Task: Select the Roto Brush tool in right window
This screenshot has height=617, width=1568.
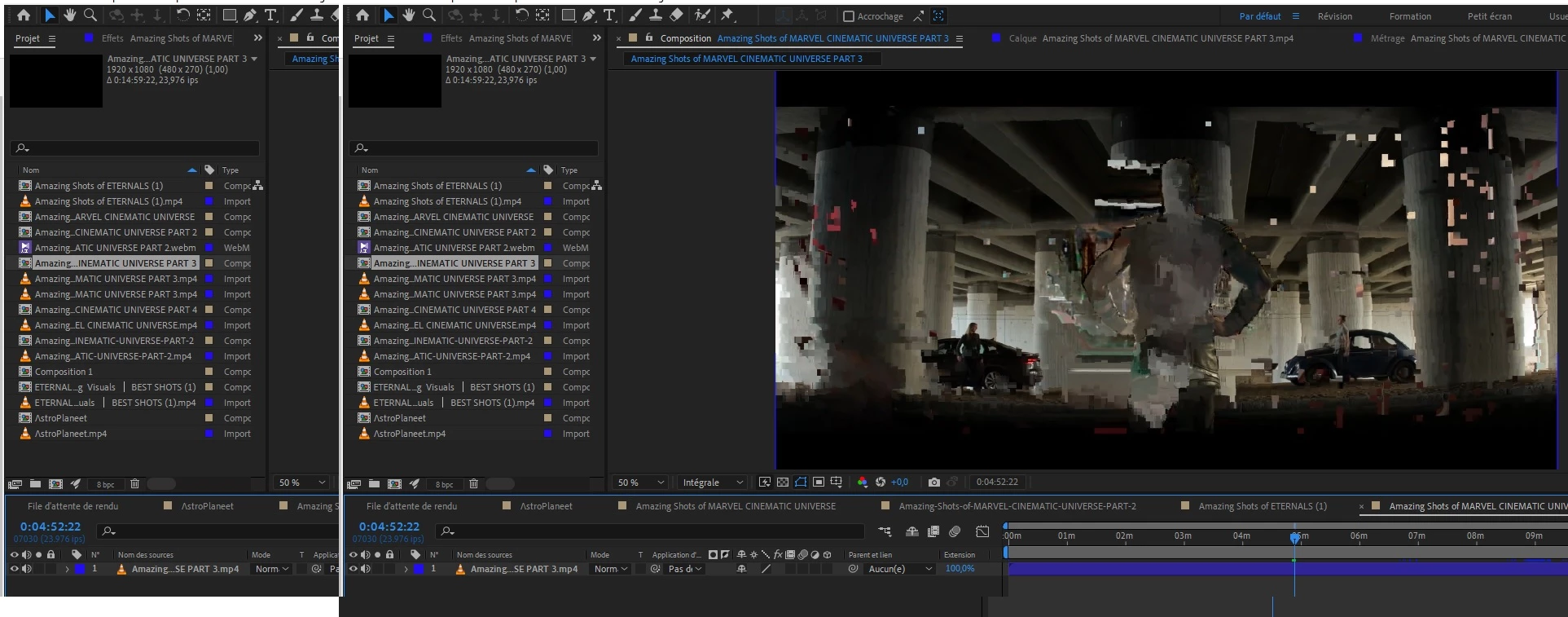Action: coord(702,15)
